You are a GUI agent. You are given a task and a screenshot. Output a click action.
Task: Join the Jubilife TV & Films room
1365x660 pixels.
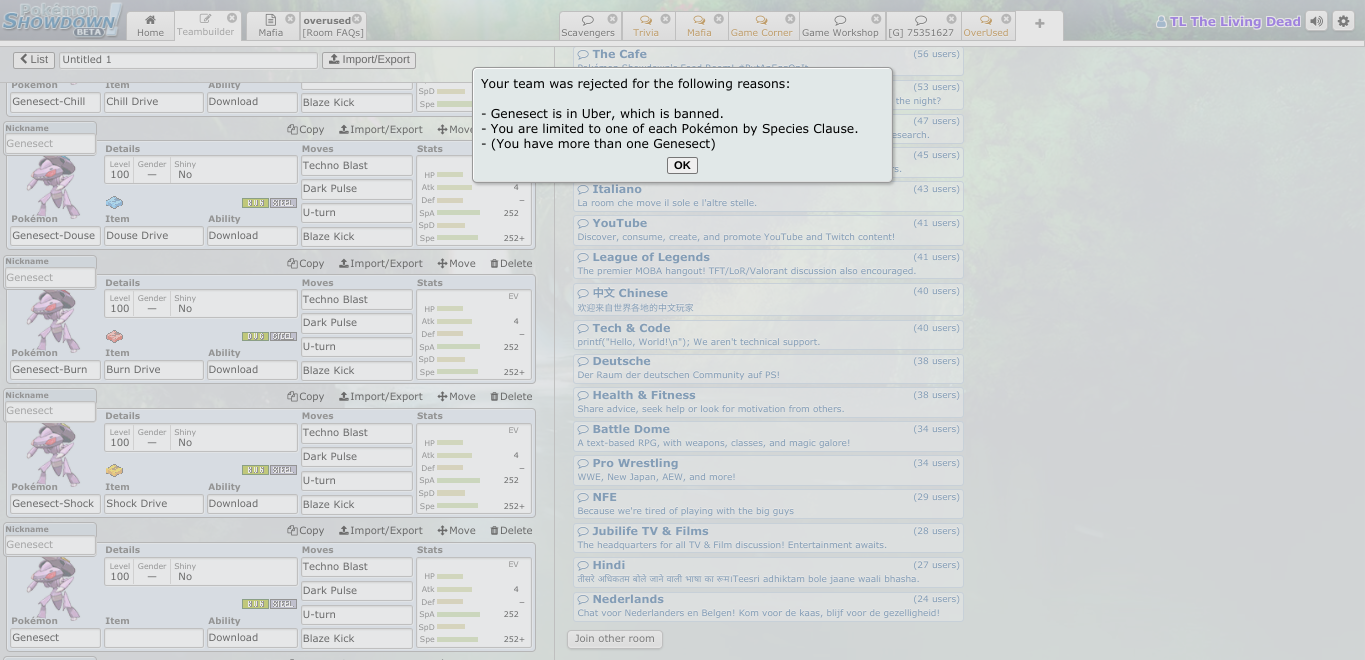click(768, 538)
